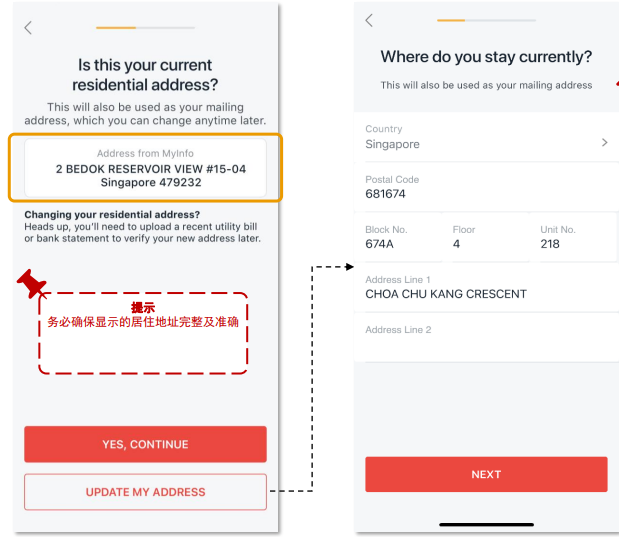Tap back arrow on 'Where do you stay' screen
This screenshot has height=537, width=619.
369,20
